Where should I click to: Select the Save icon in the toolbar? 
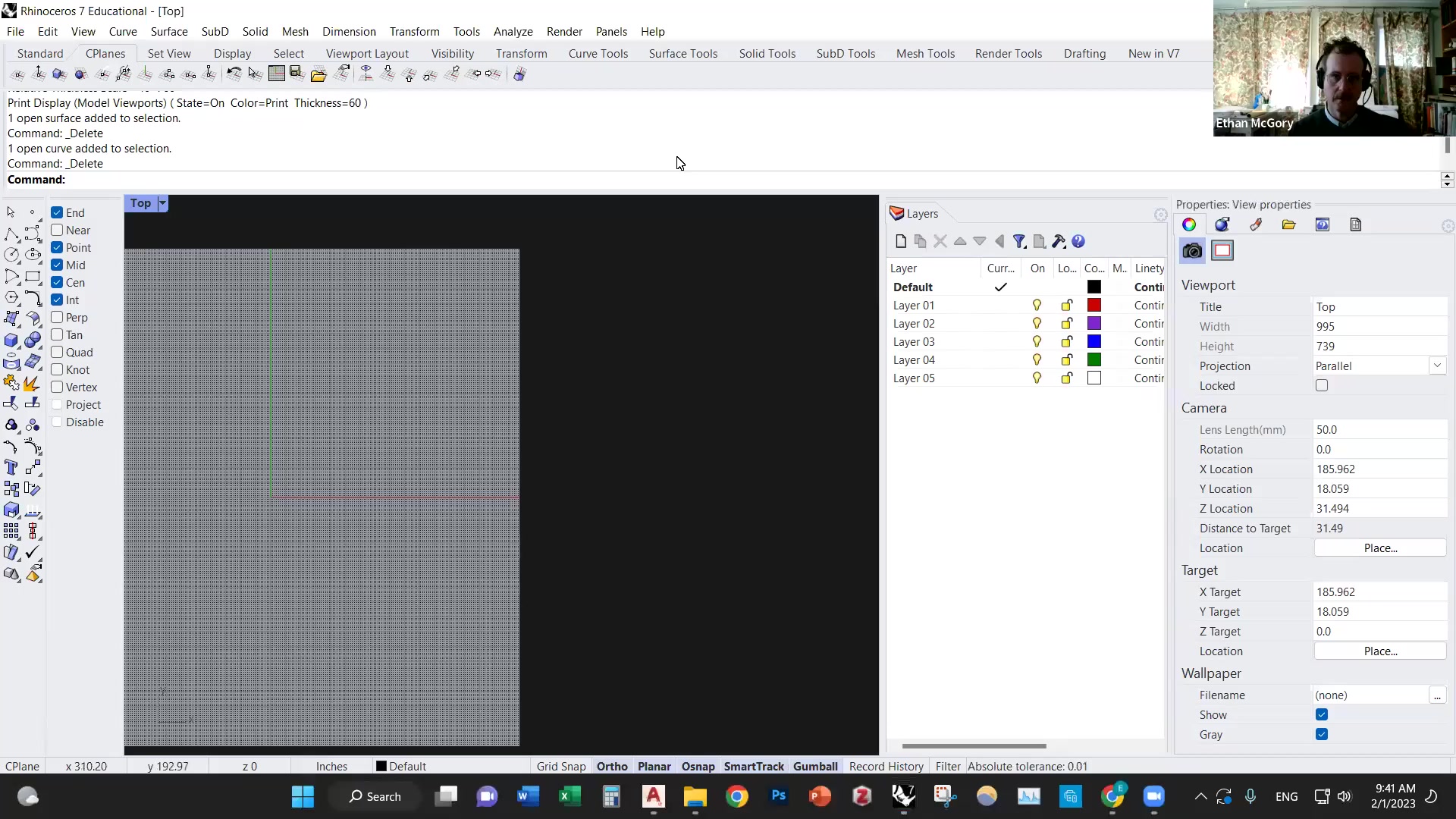tap(297, 73)
